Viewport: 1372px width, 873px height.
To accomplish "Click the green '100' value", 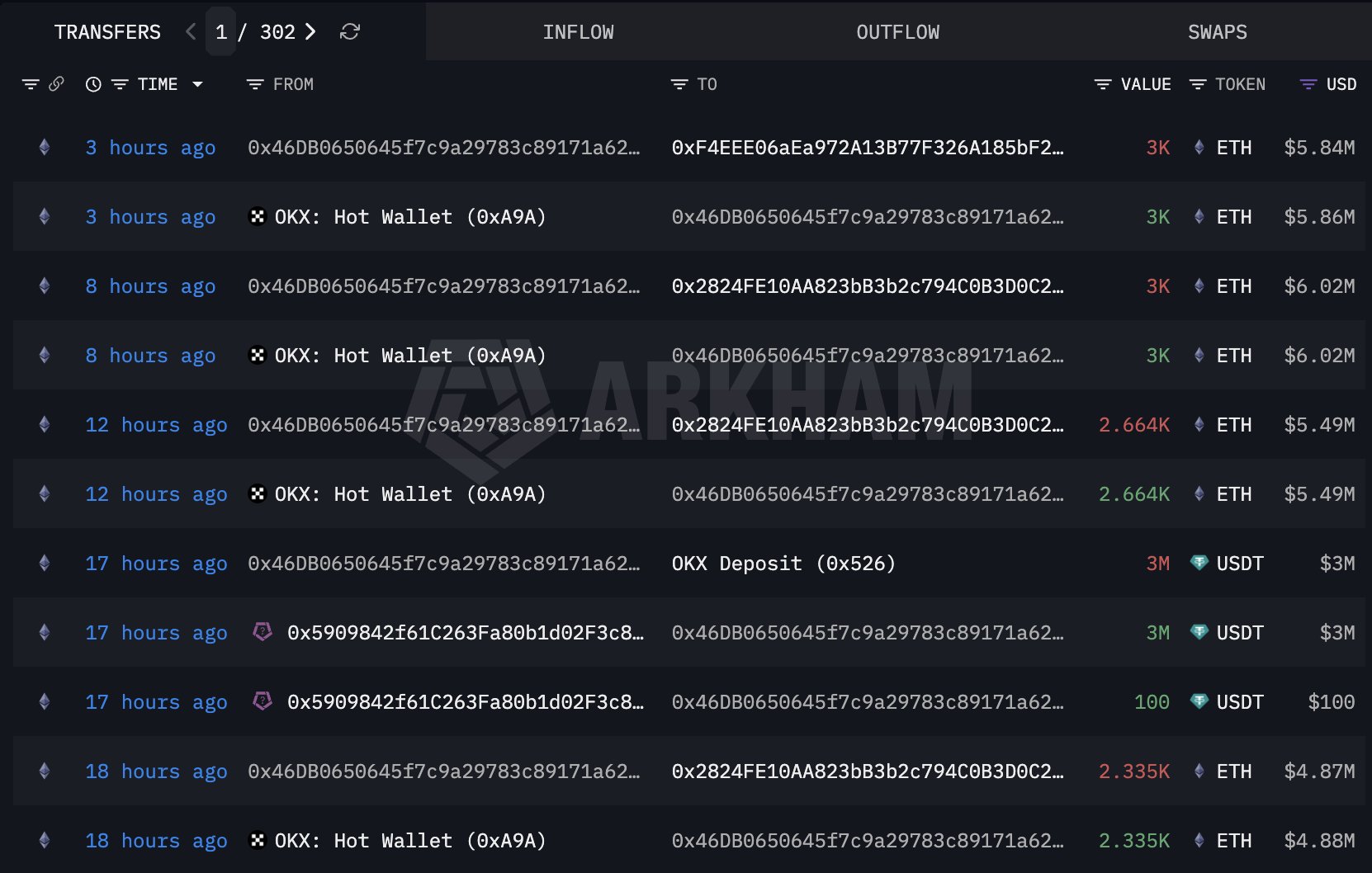I will coord(1152,702).
